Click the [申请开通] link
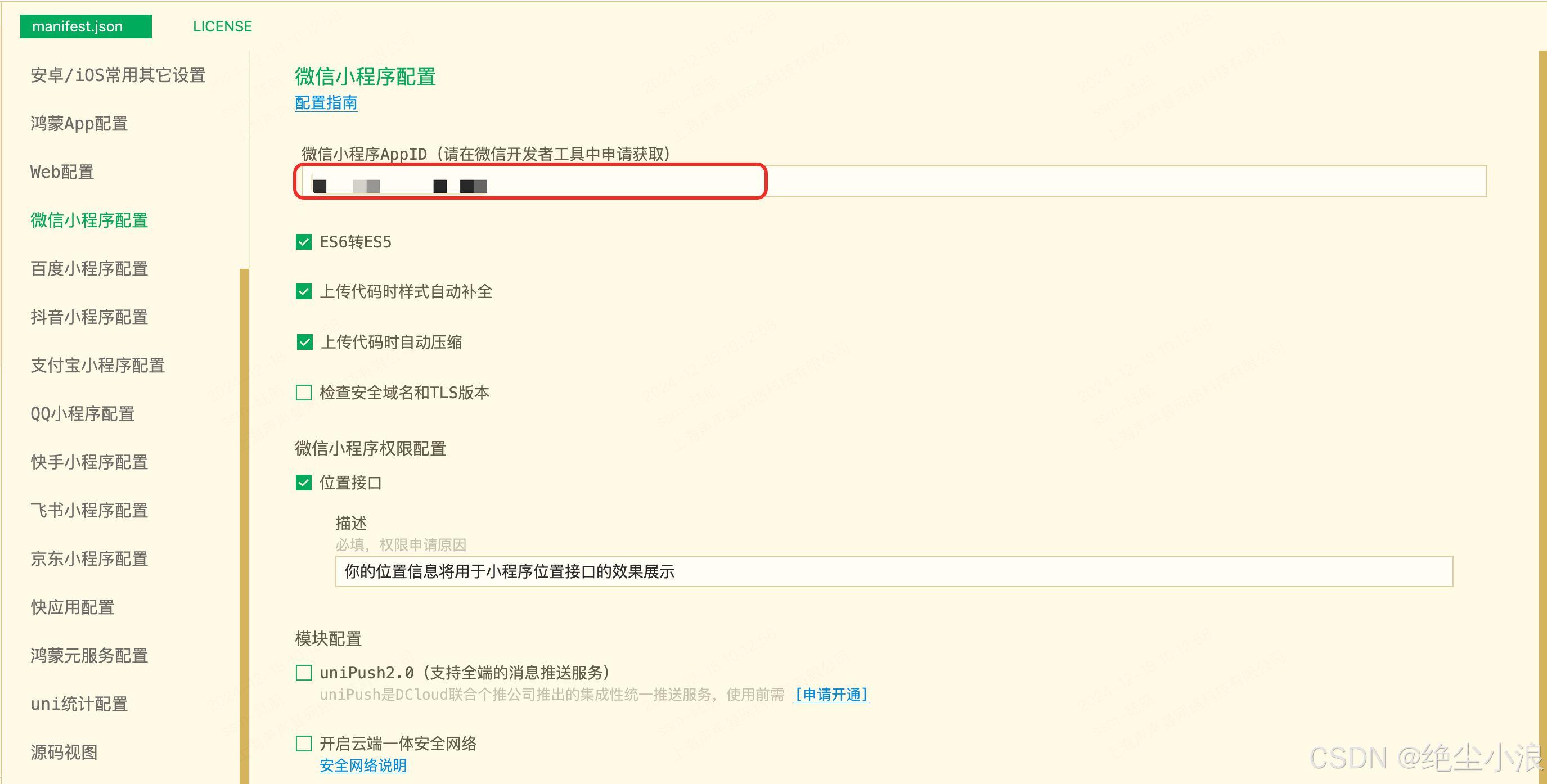This screenshot has width=1547, height=784. 831,695
